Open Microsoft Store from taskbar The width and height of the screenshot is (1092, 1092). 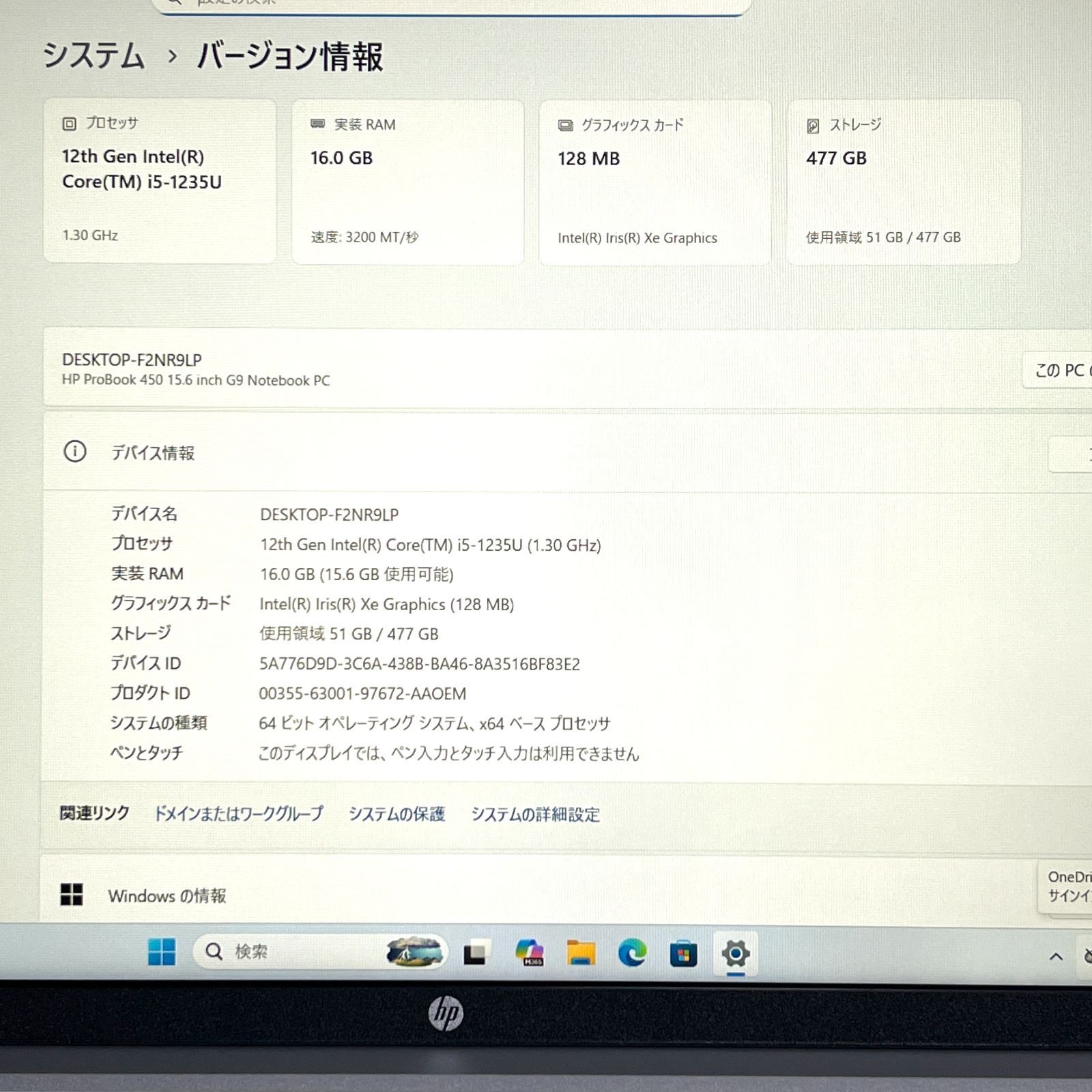coord(683,953)
